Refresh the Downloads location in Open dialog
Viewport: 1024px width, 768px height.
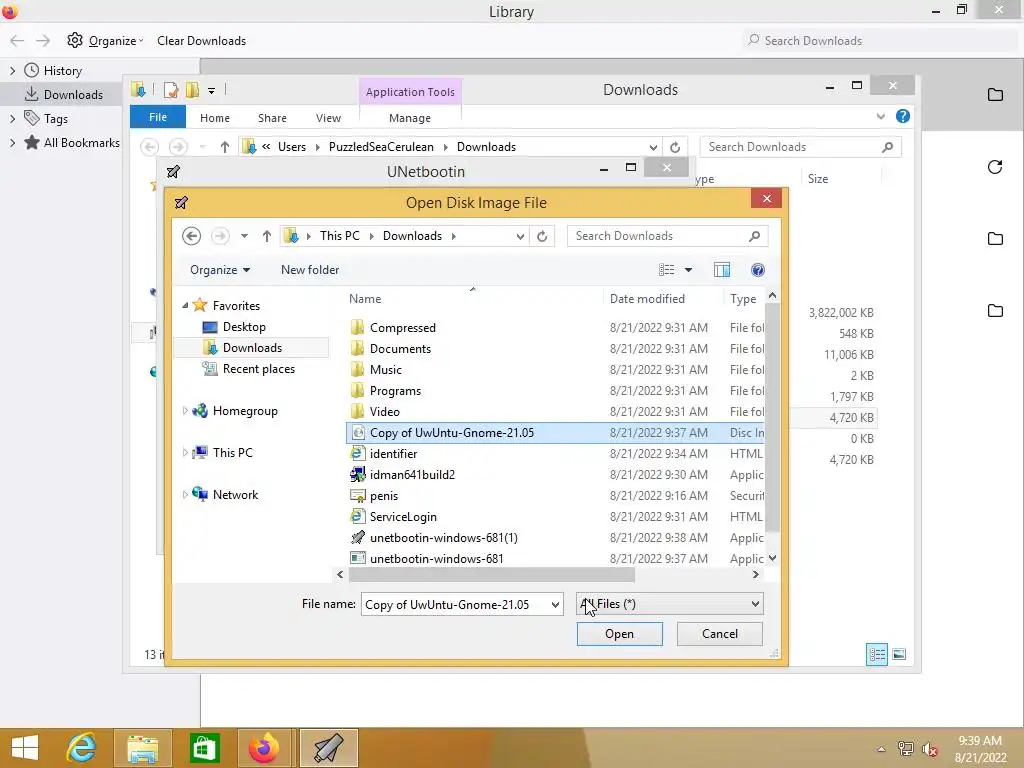542,236
